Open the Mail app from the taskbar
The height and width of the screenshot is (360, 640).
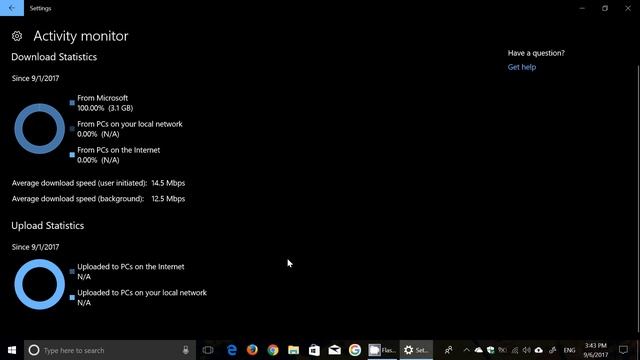point(334,350)
